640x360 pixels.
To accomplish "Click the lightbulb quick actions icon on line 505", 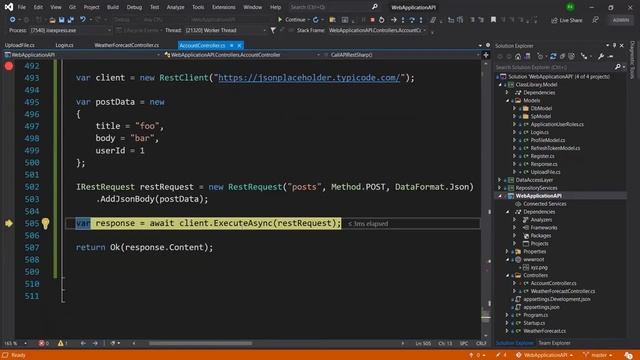I will click(45, 223).
